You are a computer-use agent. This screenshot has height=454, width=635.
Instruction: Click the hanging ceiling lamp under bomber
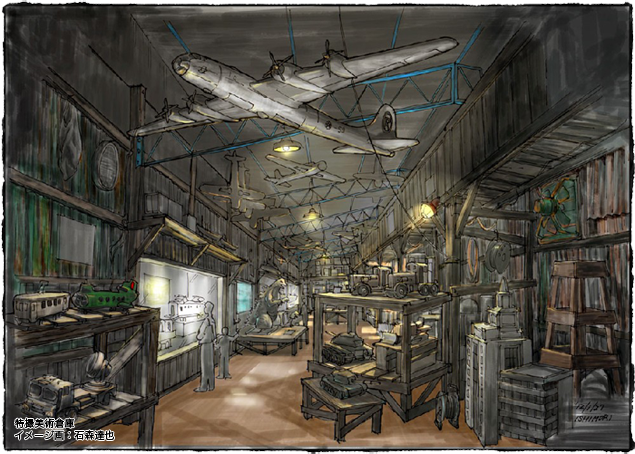point(288,148)
